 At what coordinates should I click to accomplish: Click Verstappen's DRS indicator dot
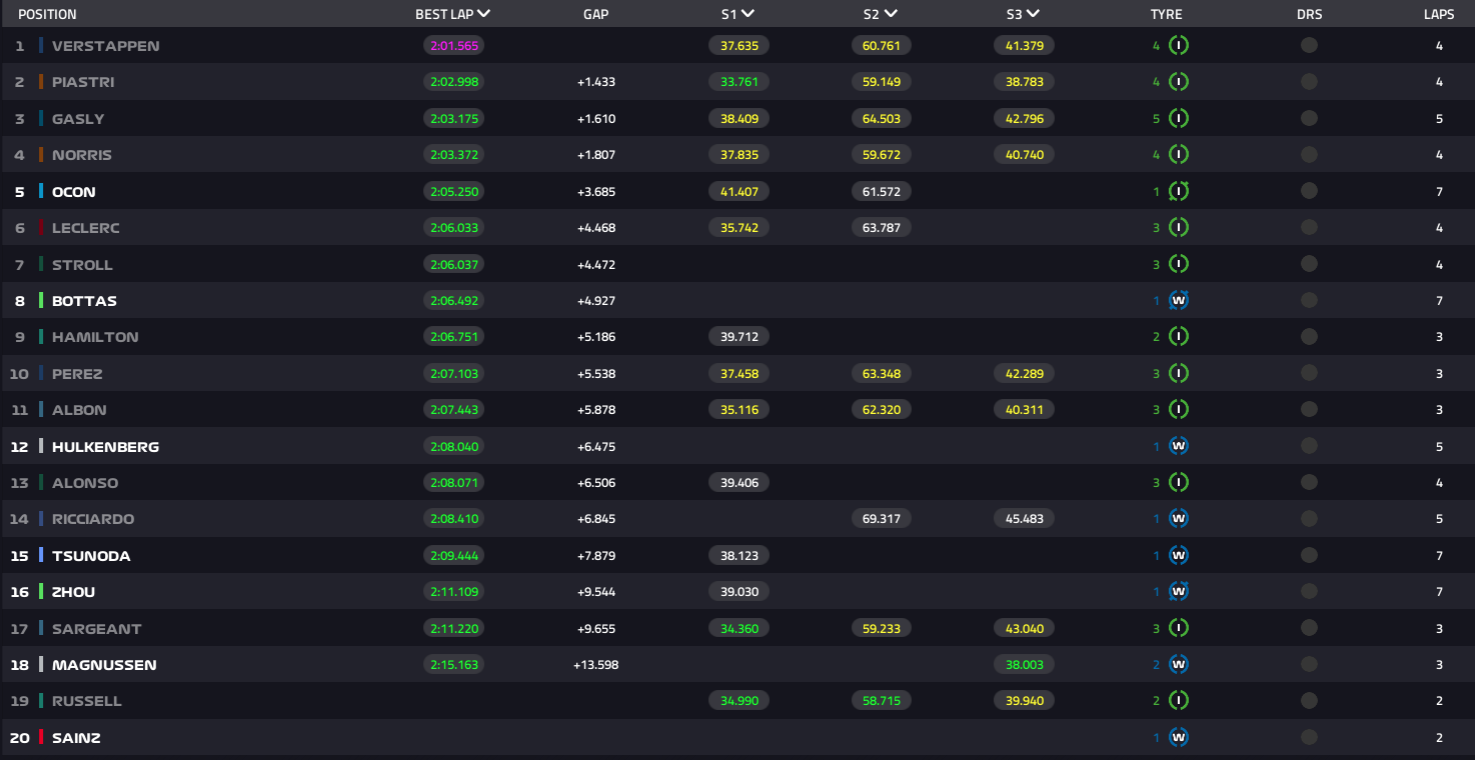(x=1309, y=46)
